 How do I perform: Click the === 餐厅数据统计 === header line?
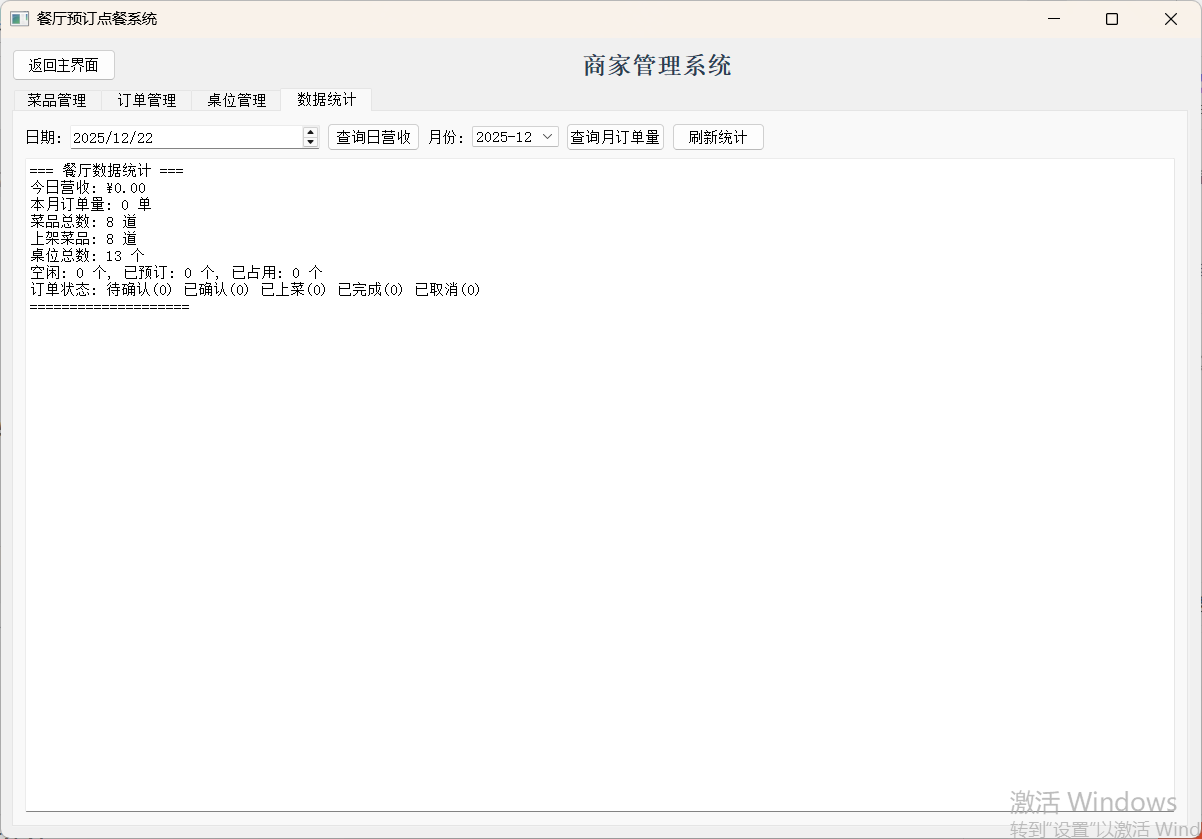[106, 171]
